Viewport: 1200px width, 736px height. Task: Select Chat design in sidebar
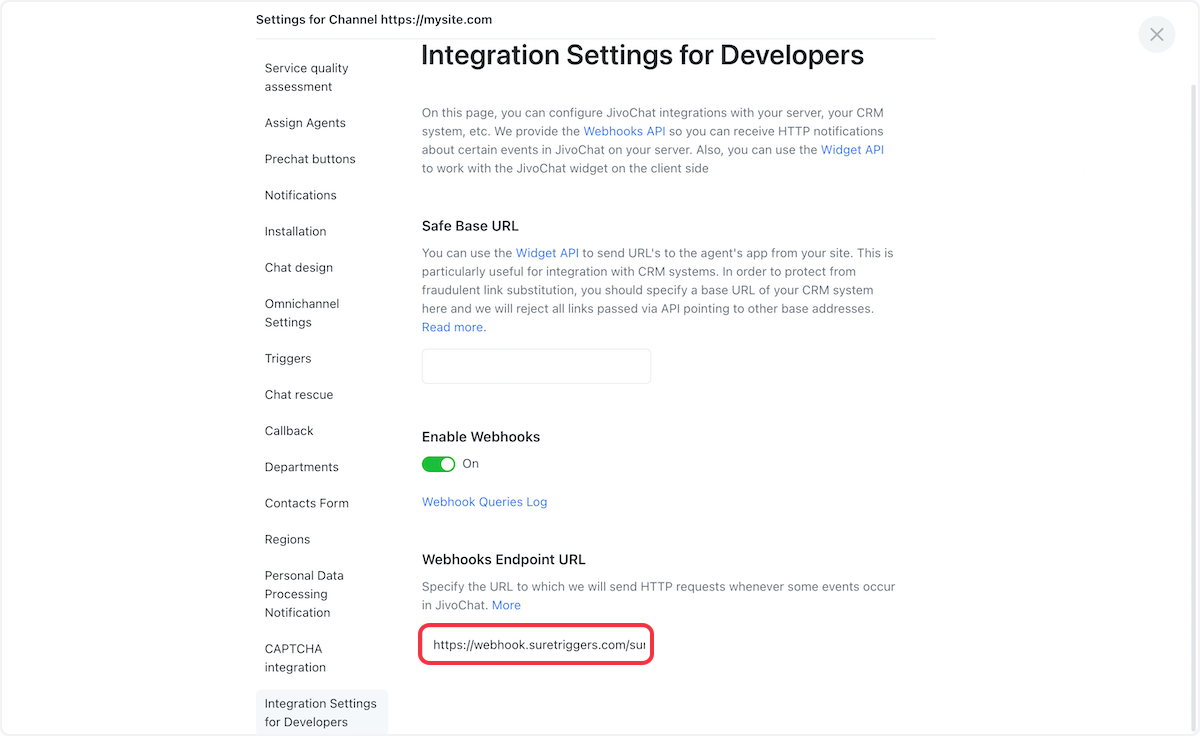pyautogui.click(x=299, y=268)
